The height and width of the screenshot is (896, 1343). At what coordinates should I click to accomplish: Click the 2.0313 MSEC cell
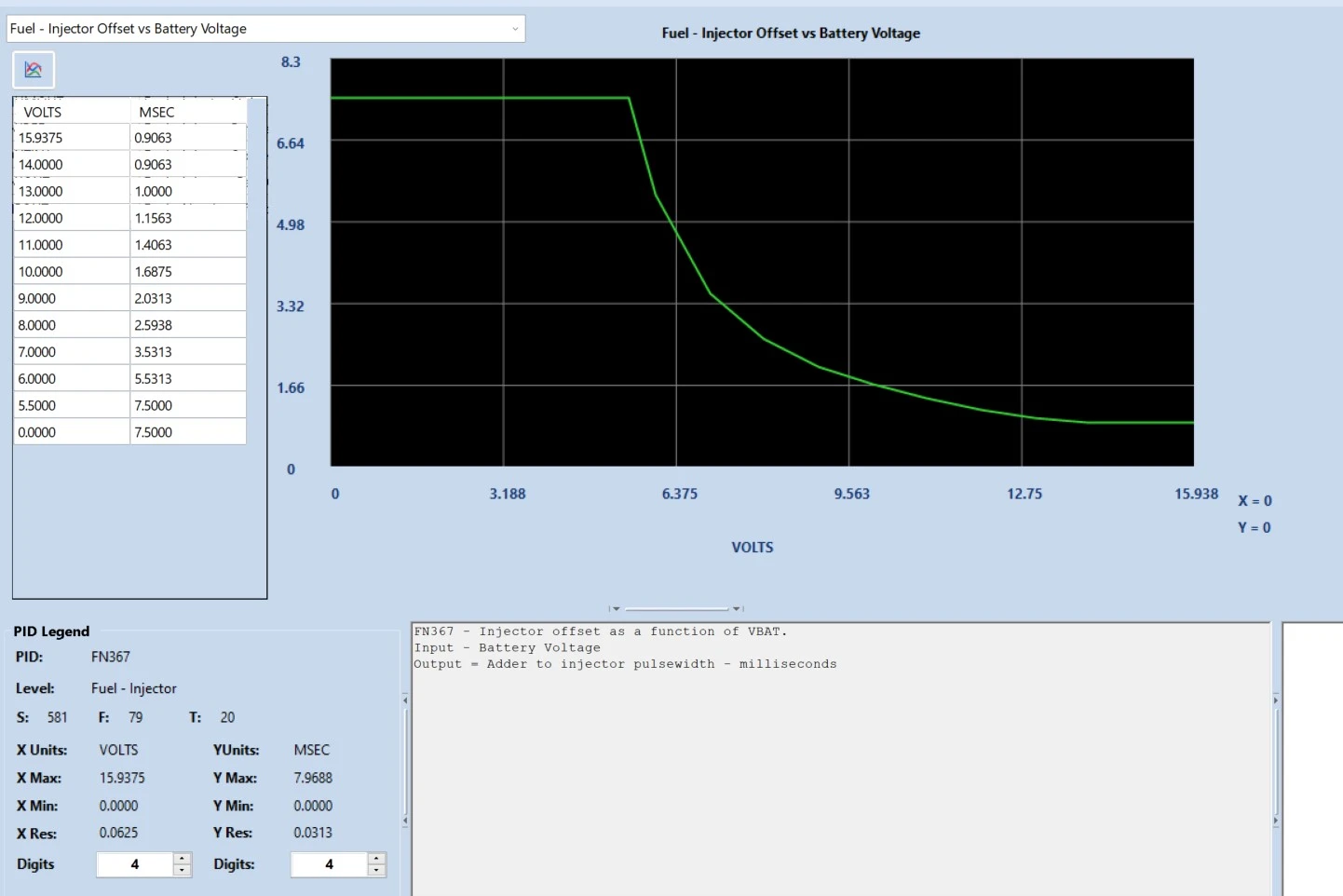coord(188,299)
